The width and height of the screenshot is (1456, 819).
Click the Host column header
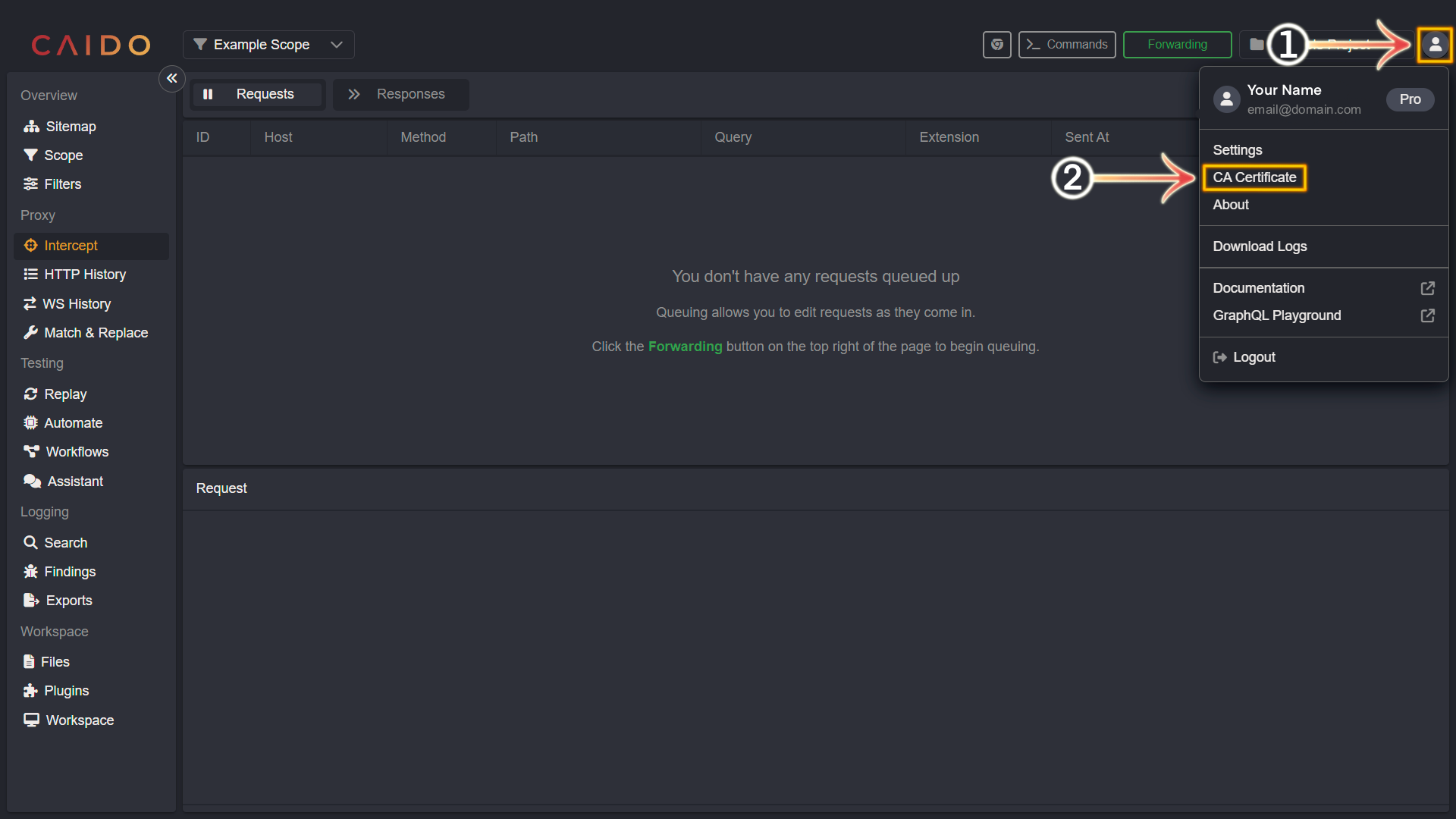[x=278, y=137]
